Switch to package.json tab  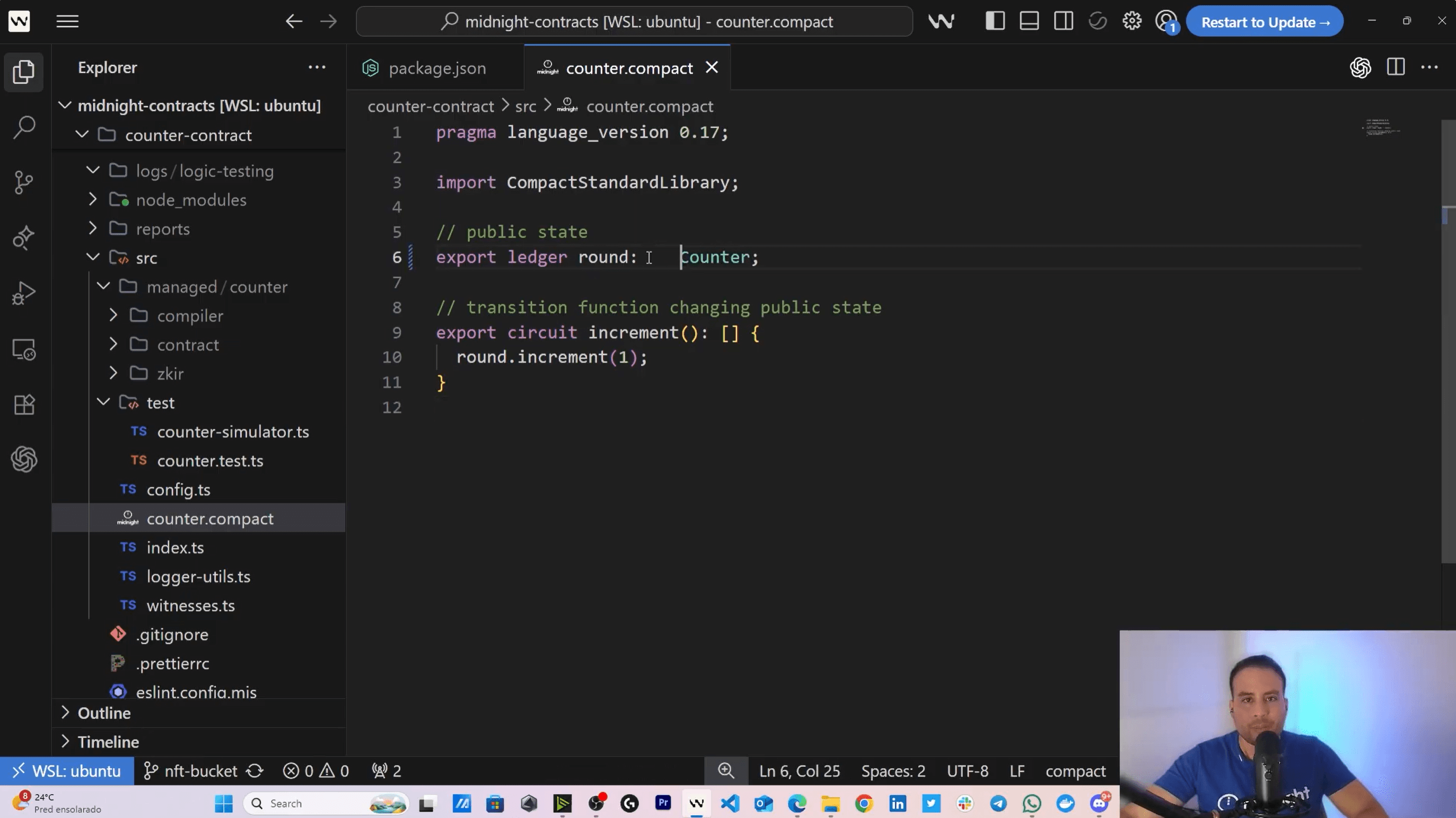click(435, 68)
